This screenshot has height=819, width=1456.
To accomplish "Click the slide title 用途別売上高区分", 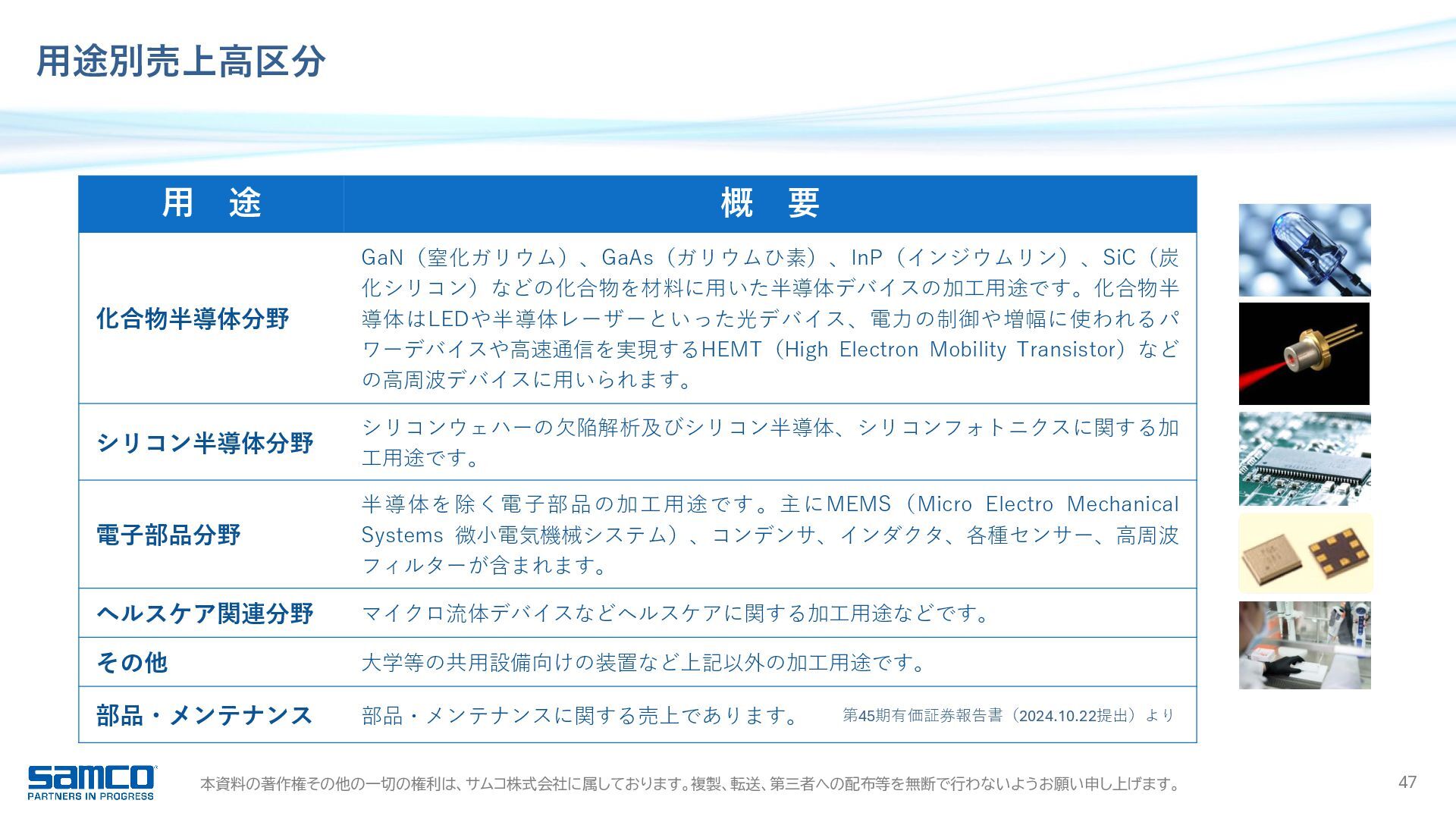I will [181, 61].
